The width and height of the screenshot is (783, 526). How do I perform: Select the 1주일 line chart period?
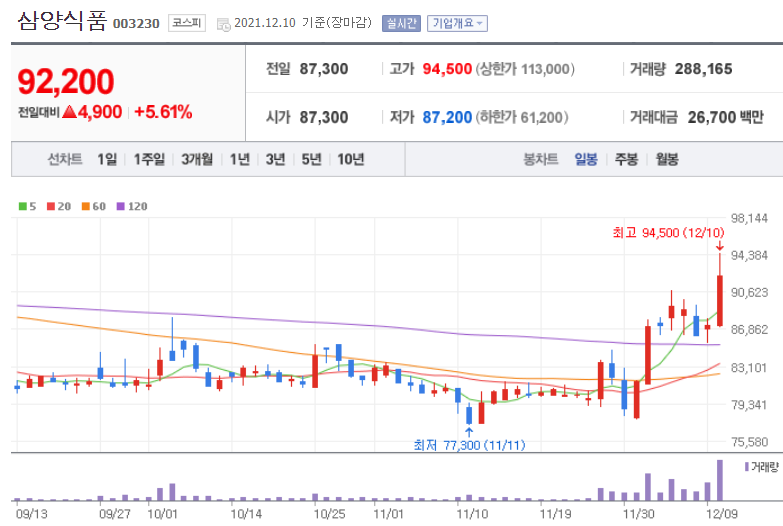[149, 159]
